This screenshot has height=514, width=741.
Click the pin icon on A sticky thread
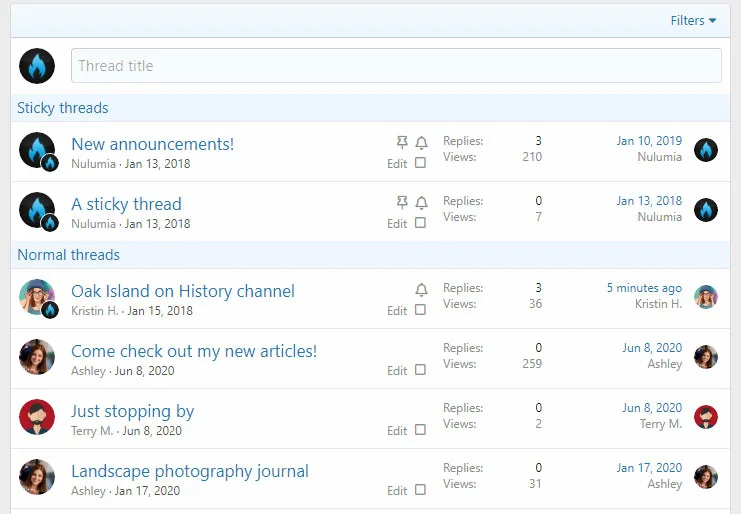click(402, 203)
